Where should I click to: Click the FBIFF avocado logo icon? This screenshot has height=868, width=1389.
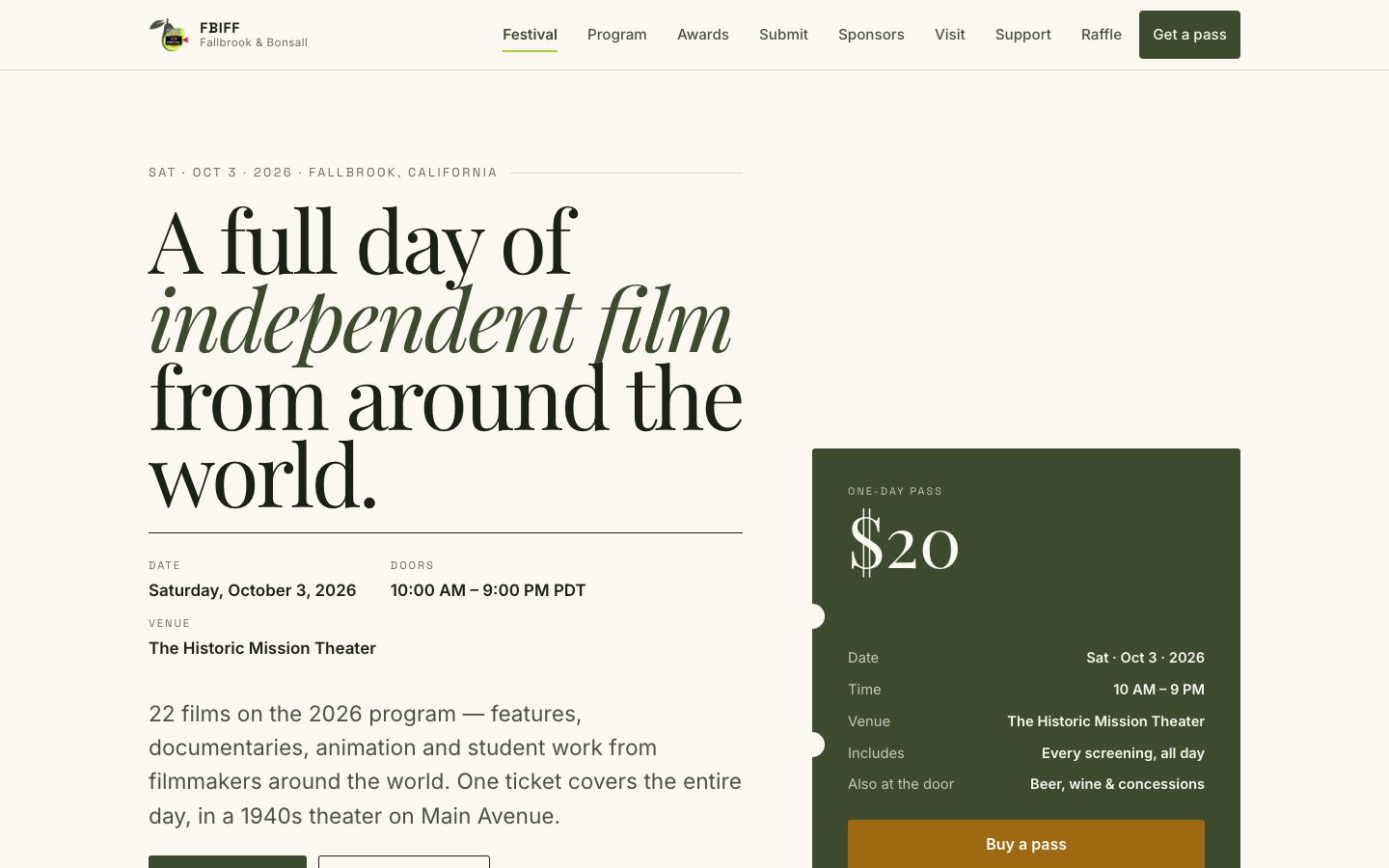169,35
